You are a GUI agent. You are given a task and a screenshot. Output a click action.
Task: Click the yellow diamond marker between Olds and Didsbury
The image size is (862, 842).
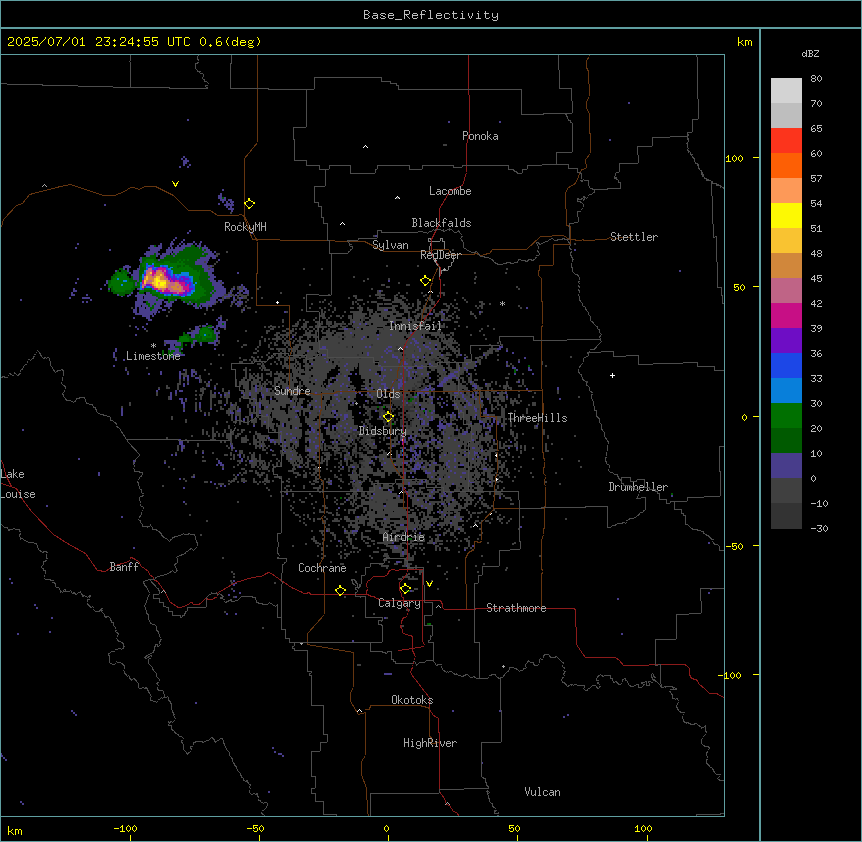(389, 417)
